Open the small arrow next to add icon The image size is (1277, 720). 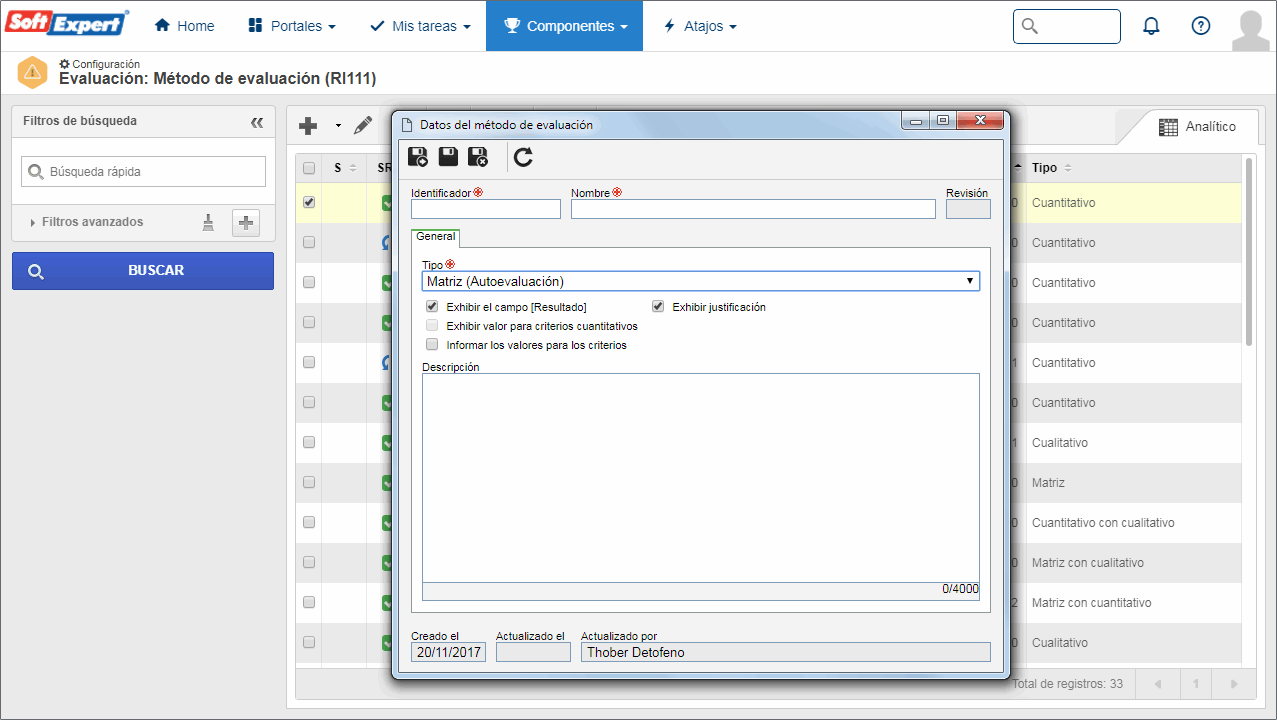pyautogui.click(x=338, y=126)
